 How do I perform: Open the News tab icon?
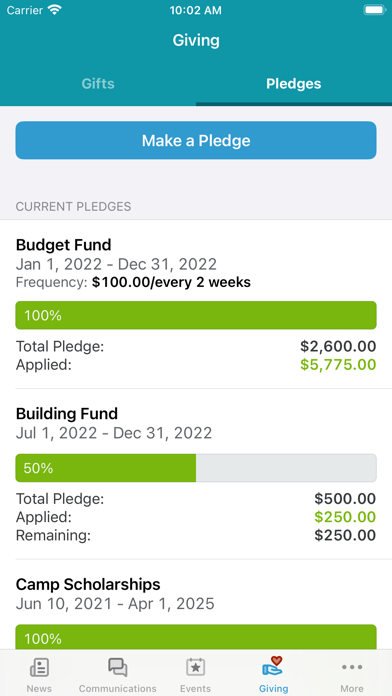coord(39,667)
